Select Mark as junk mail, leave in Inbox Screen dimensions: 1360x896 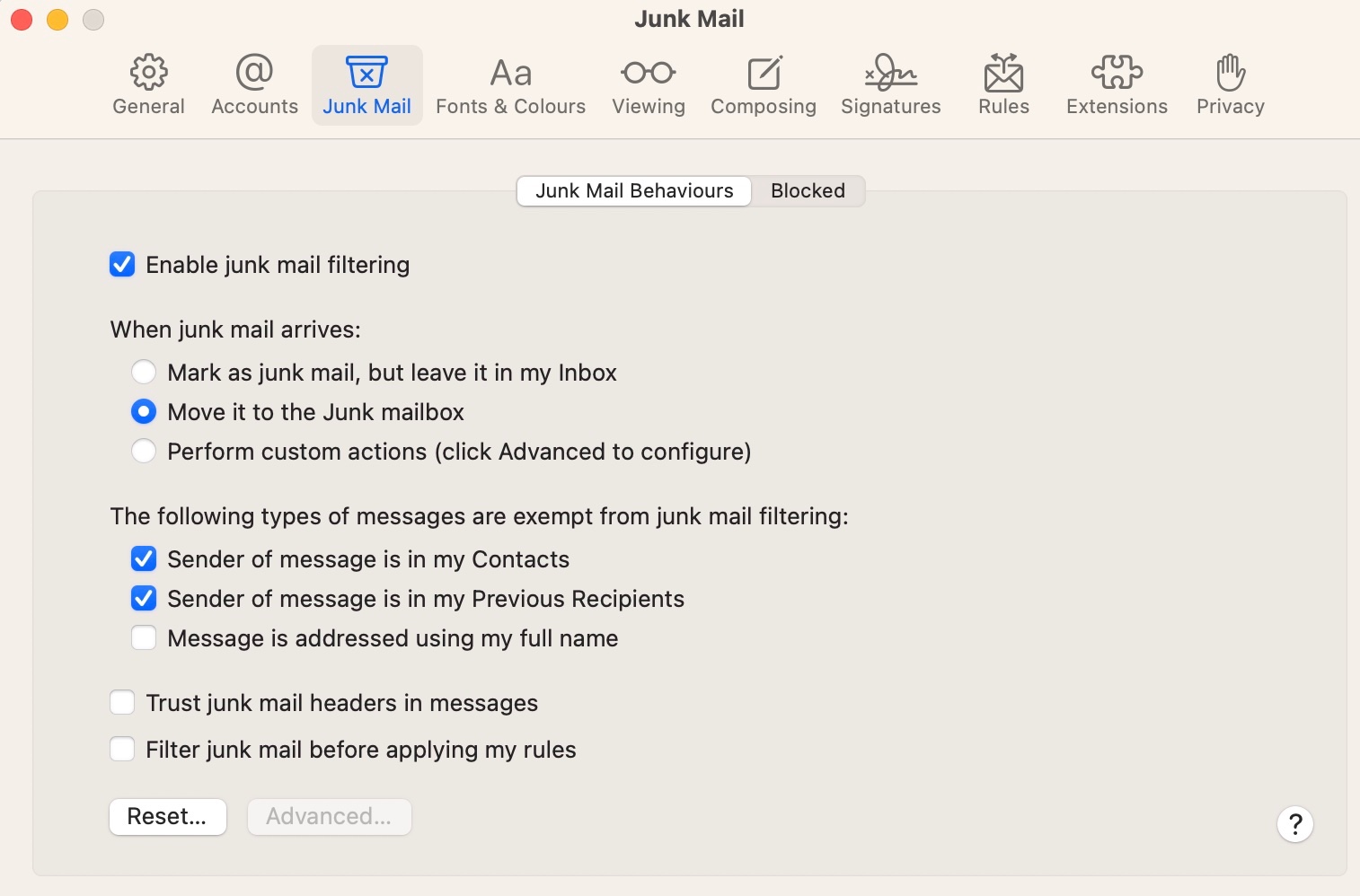[x=144, y=372]
